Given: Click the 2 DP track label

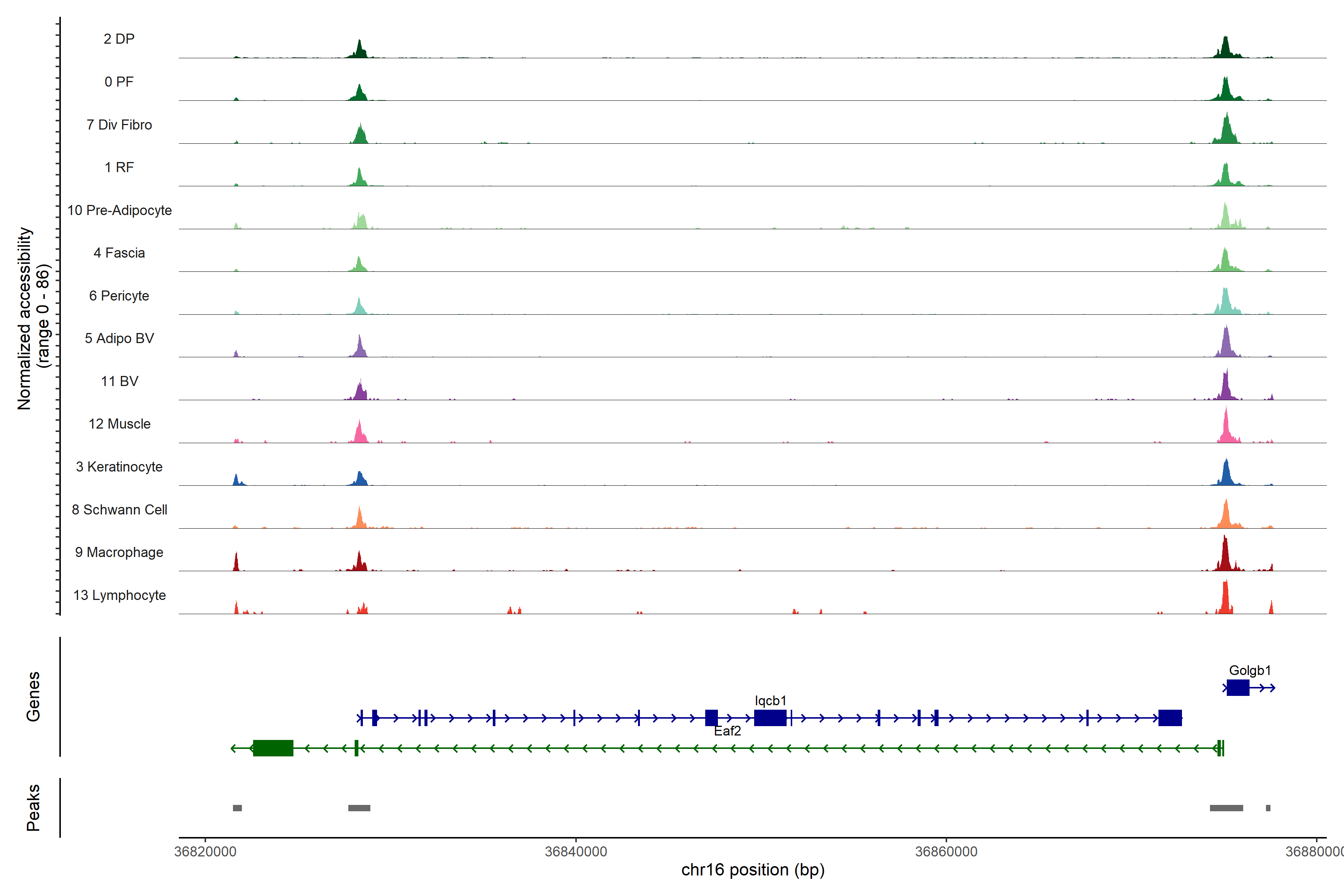Looking at the screenshot, I should pos(119,39).
